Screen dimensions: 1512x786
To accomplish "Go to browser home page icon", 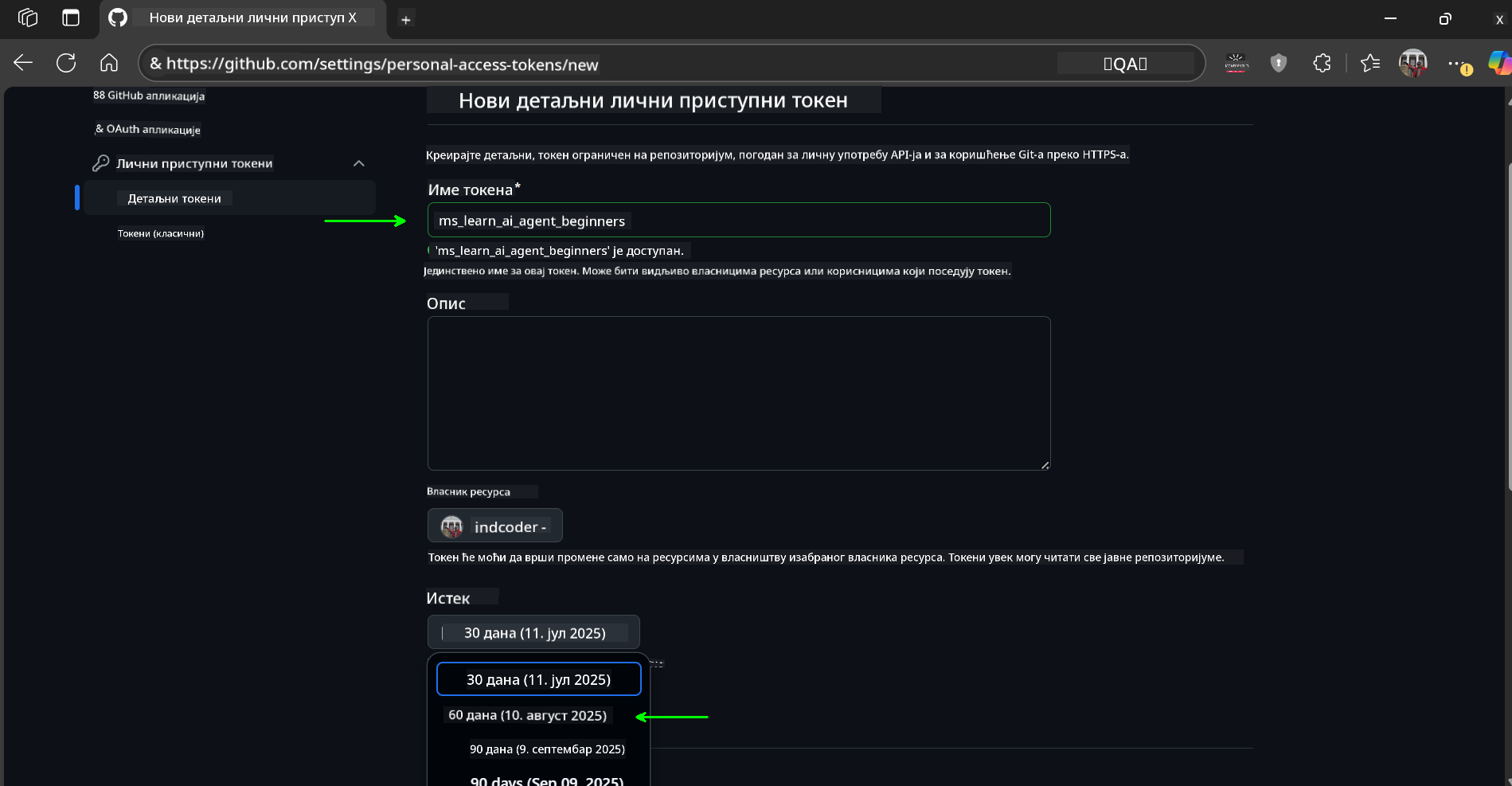I will [x=109, y=63].
